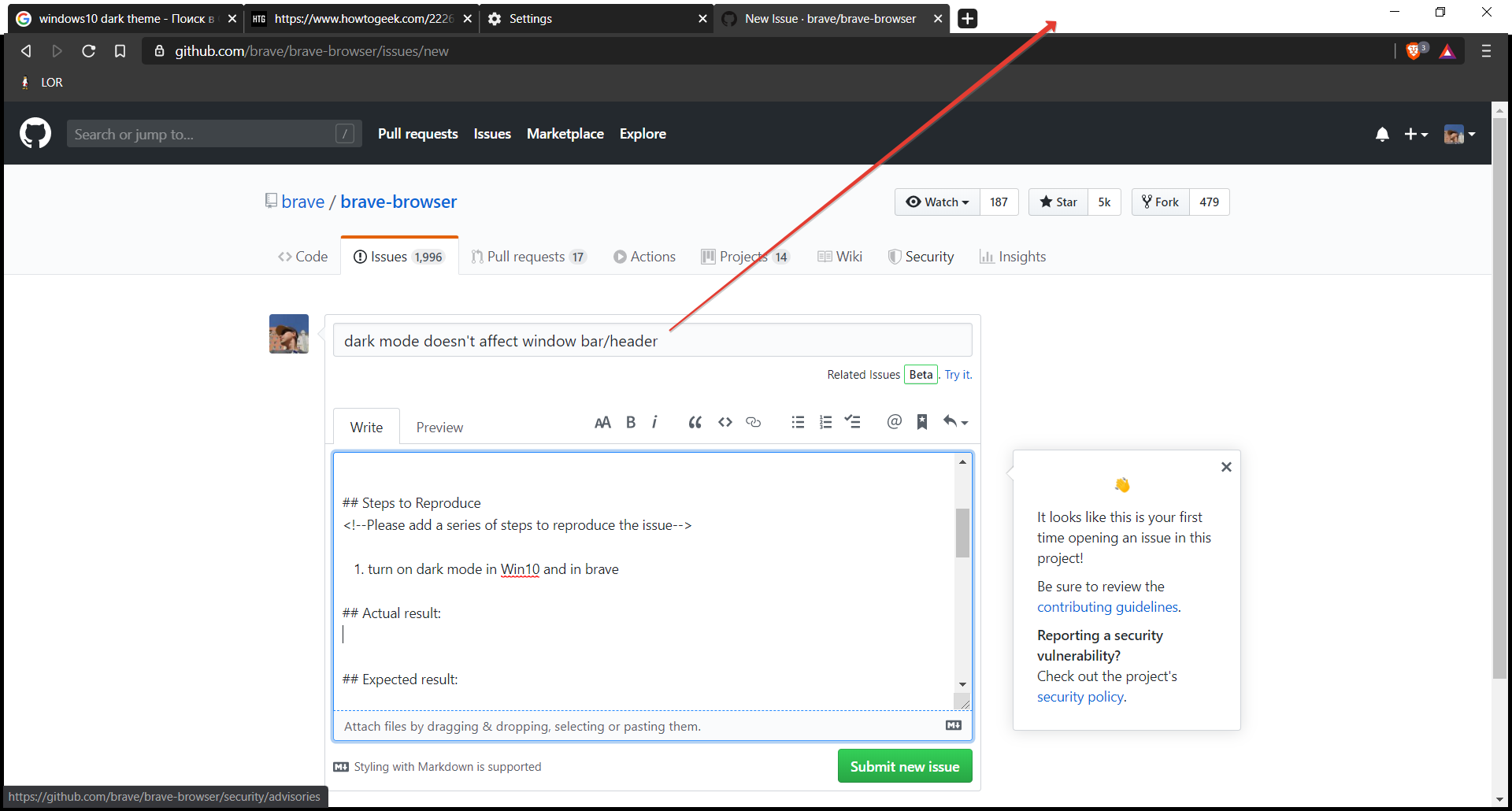Click inside the issue body textarea

[x=643, y=581]
